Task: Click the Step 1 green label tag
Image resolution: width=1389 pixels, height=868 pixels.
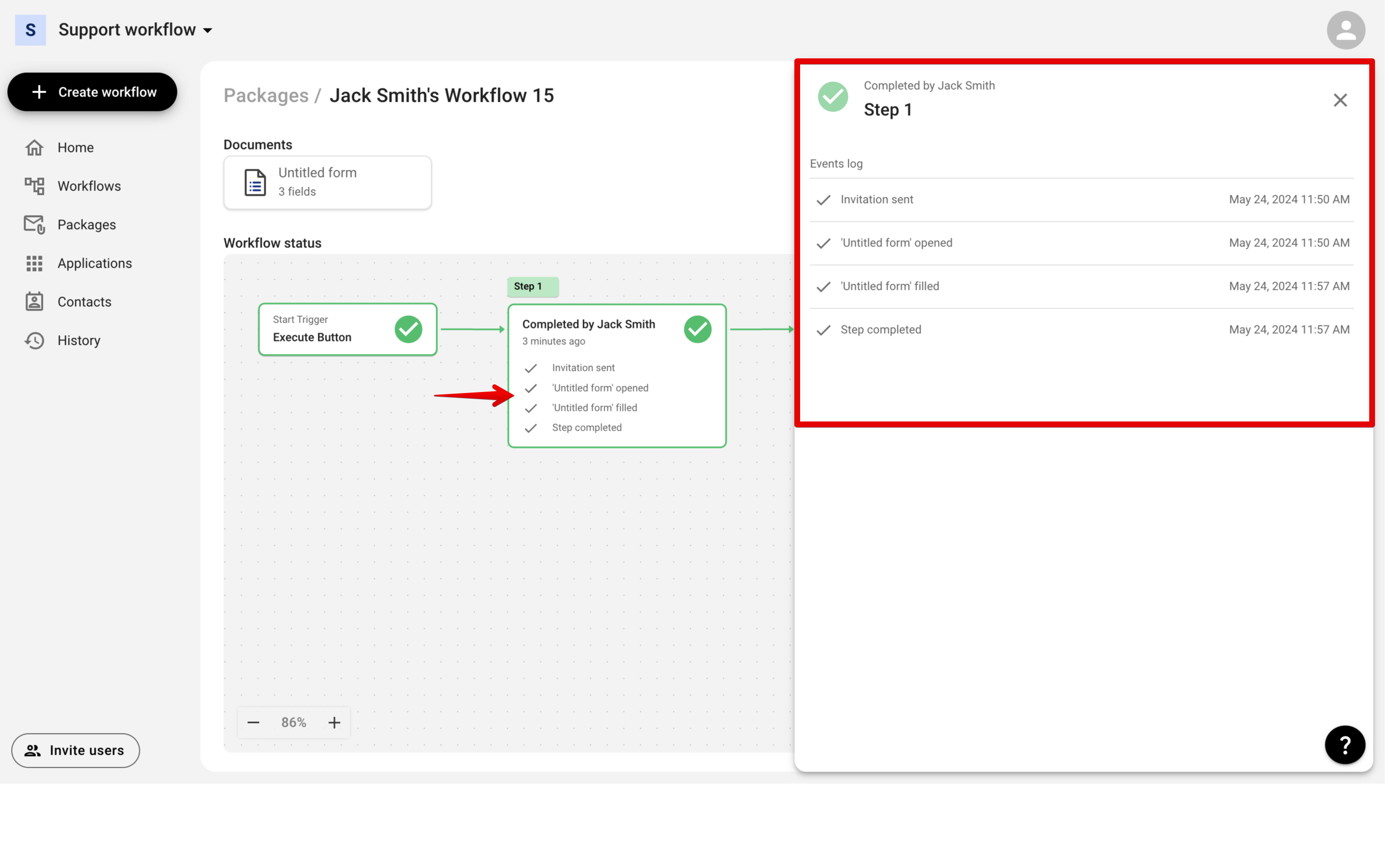Action: tap(532, 286)
